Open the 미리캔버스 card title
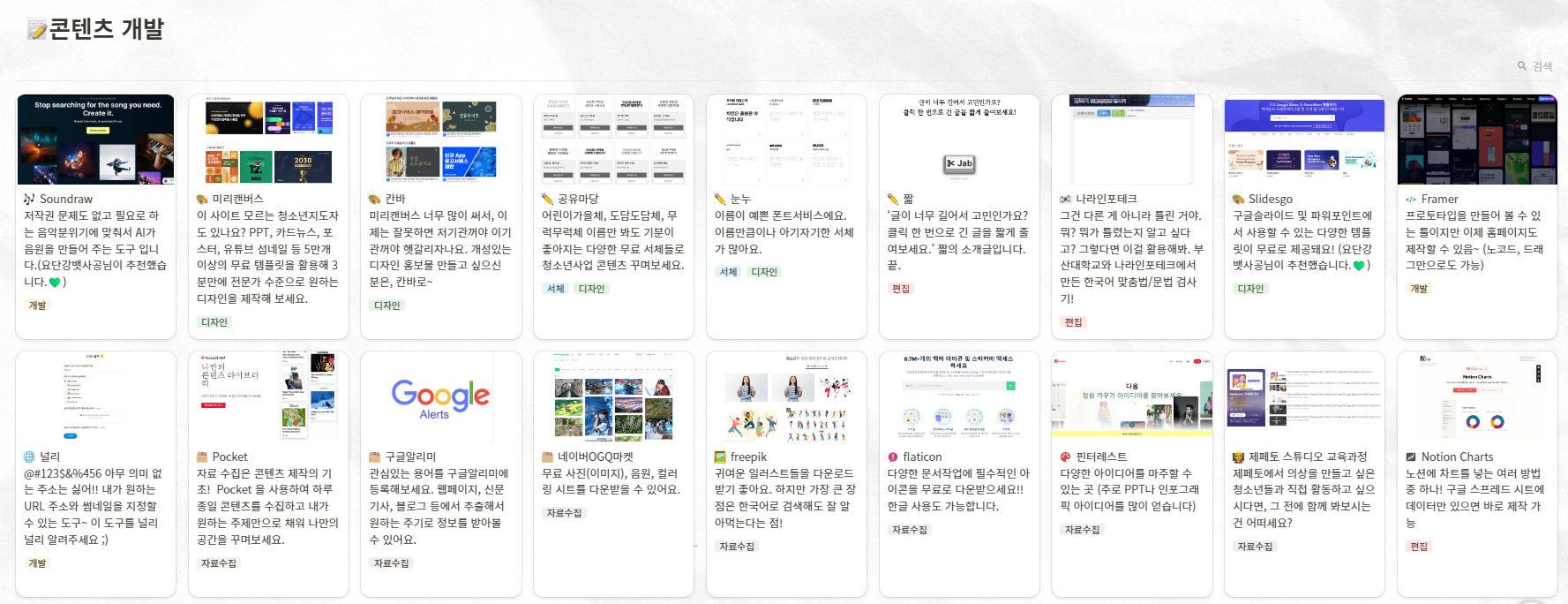1568x604 pixels. [237, 200]
